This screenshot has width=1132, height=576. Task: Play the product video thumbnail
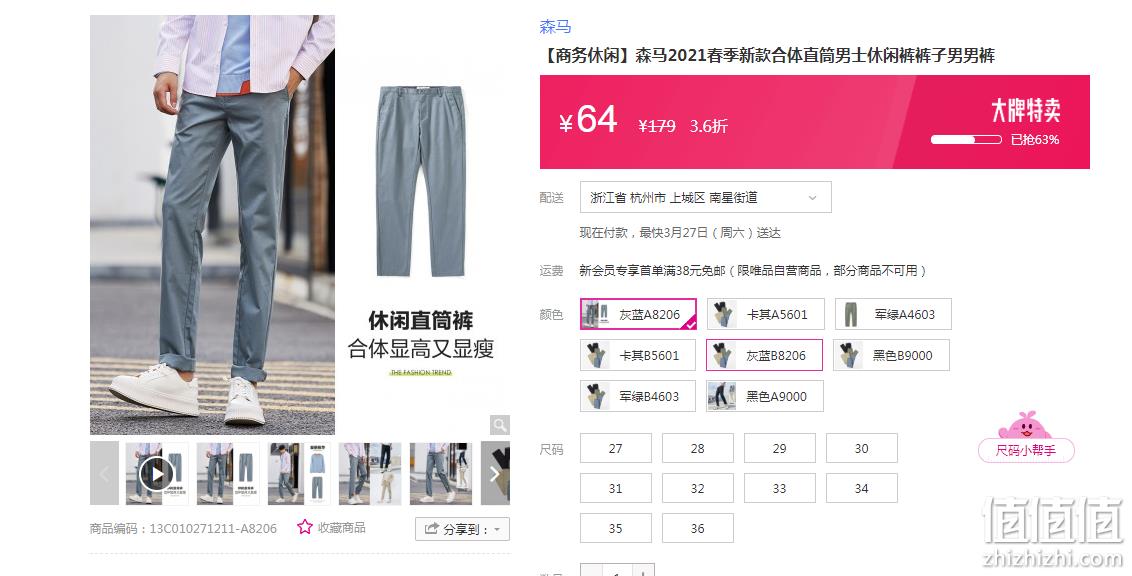pyautogui.click(x=157, y=474)
